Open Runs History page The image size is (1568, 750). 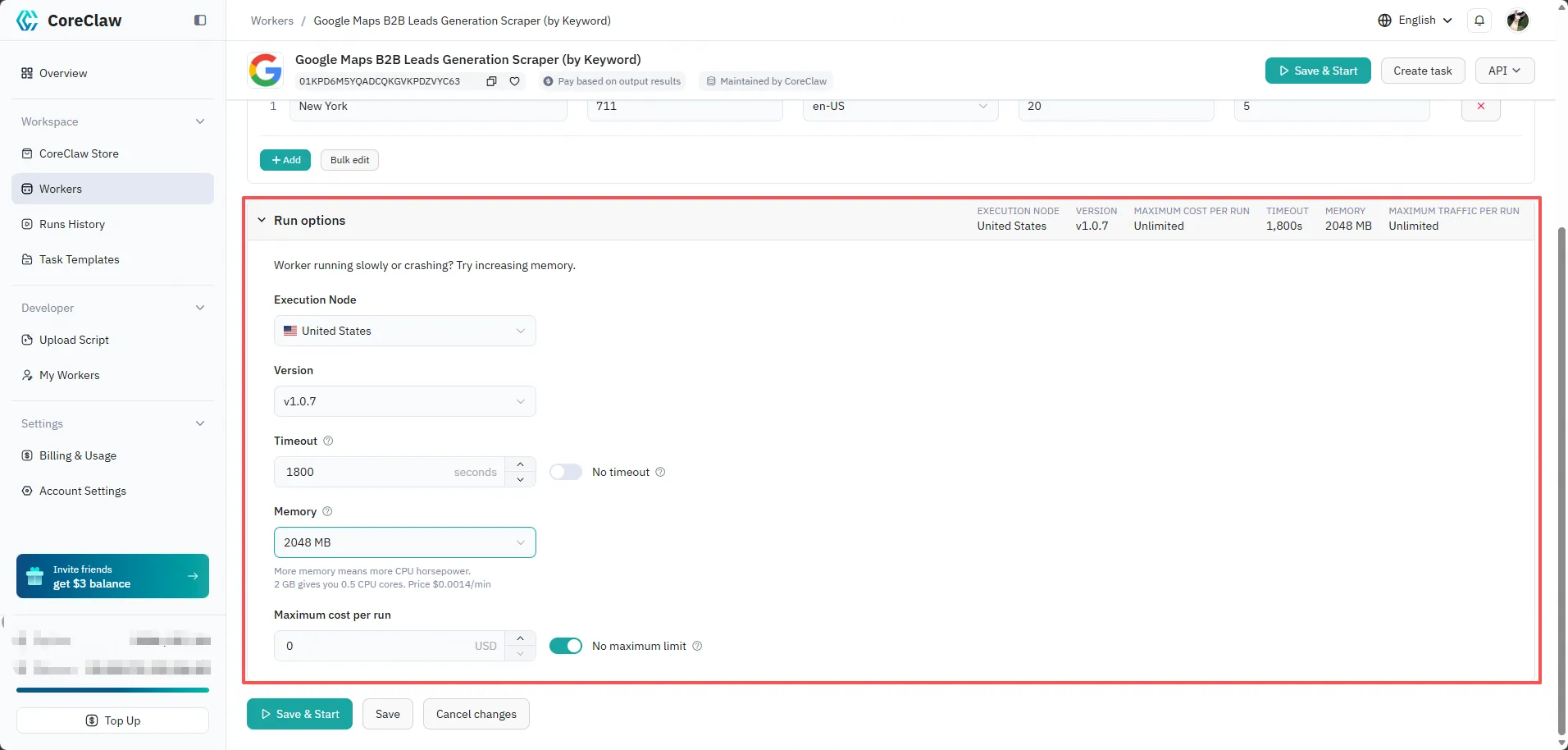[x=112, y=224]
